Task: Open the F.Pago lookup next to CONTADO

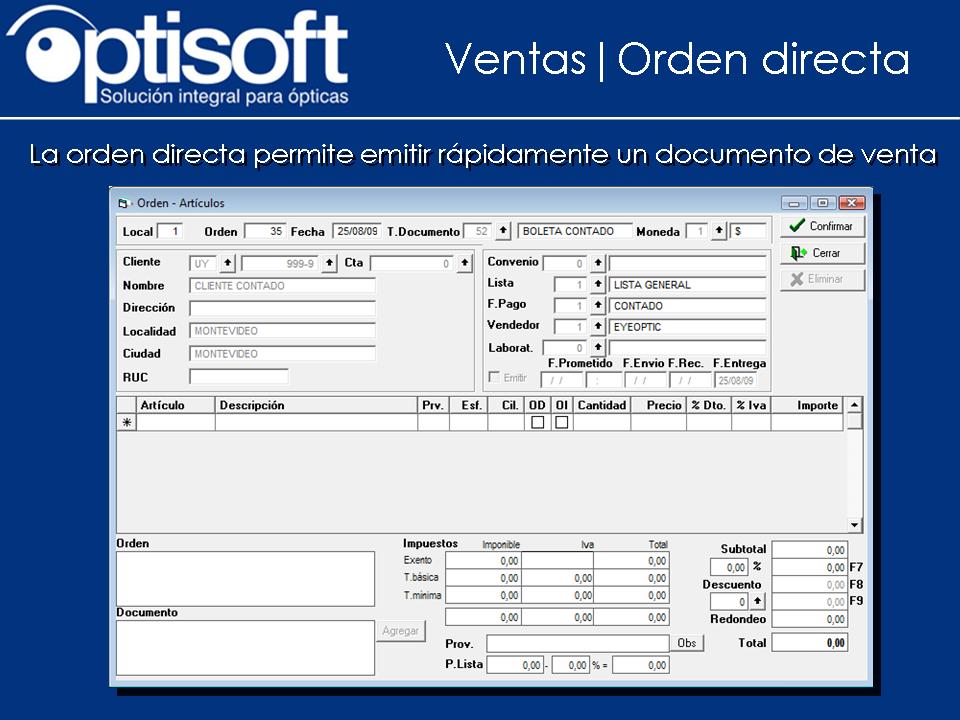Action: point(597,304)
